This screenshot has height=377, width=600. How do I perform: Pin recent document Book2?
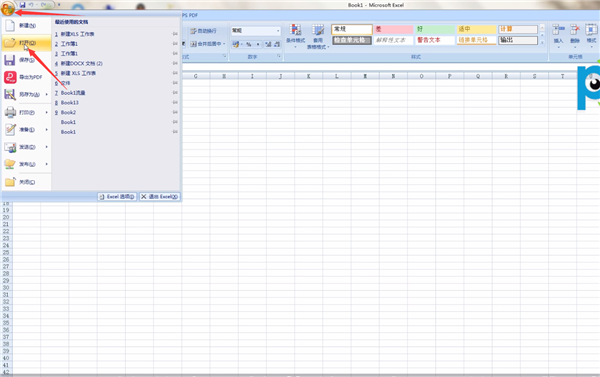[175, 113]
